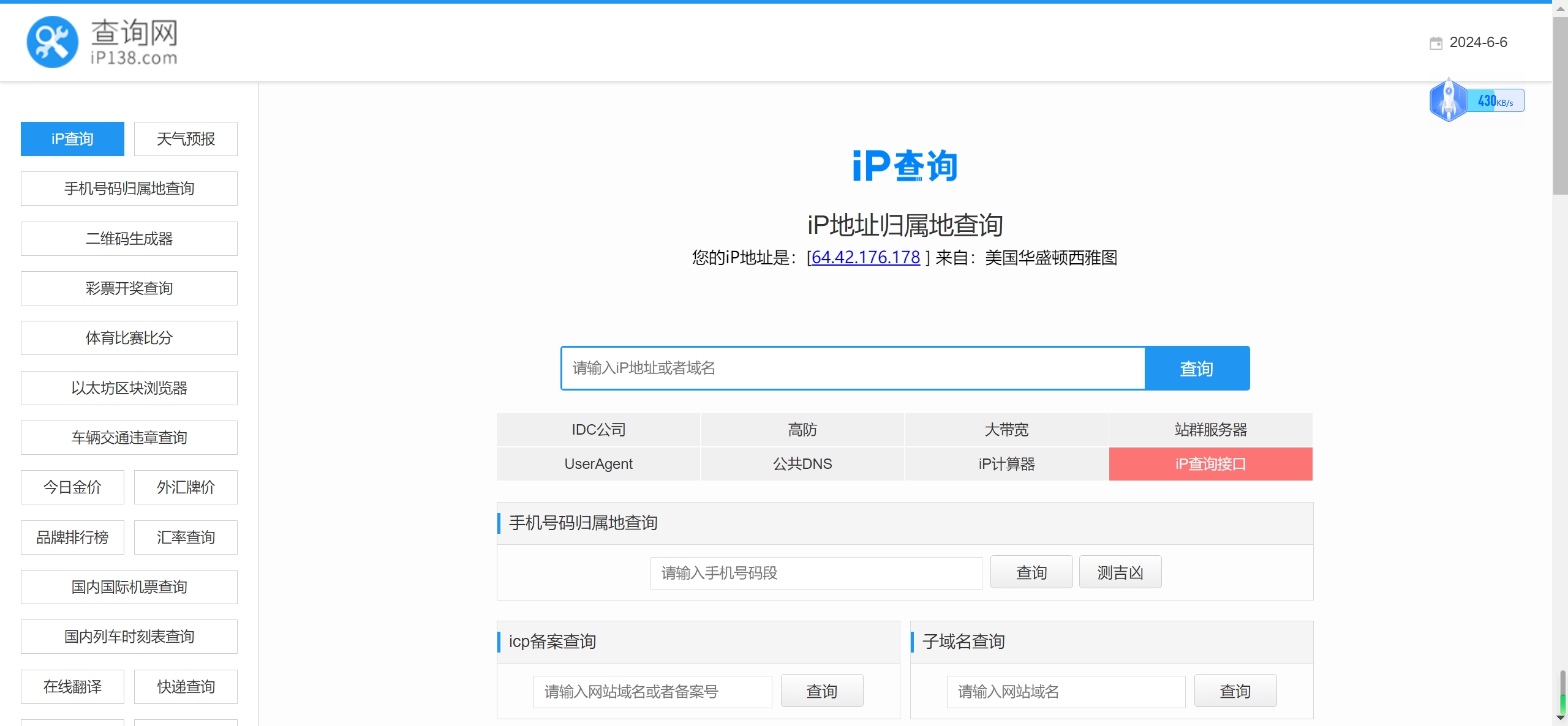
Task: Click the blue 查询 button for IP lookup
Action: click(1197, 368)
